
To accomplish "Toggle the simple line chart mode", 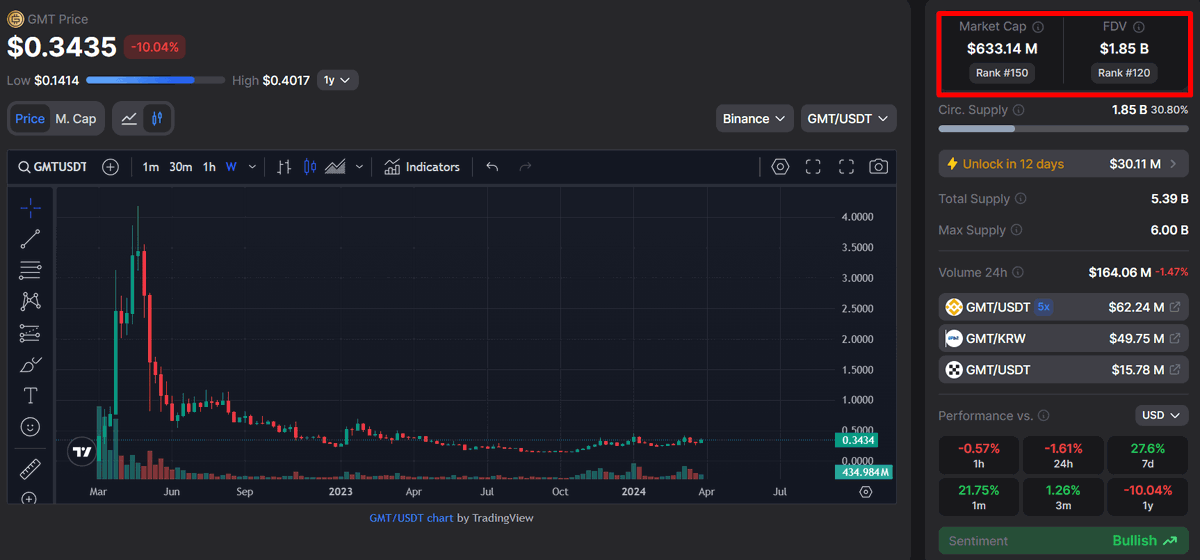I will (129, 118).
